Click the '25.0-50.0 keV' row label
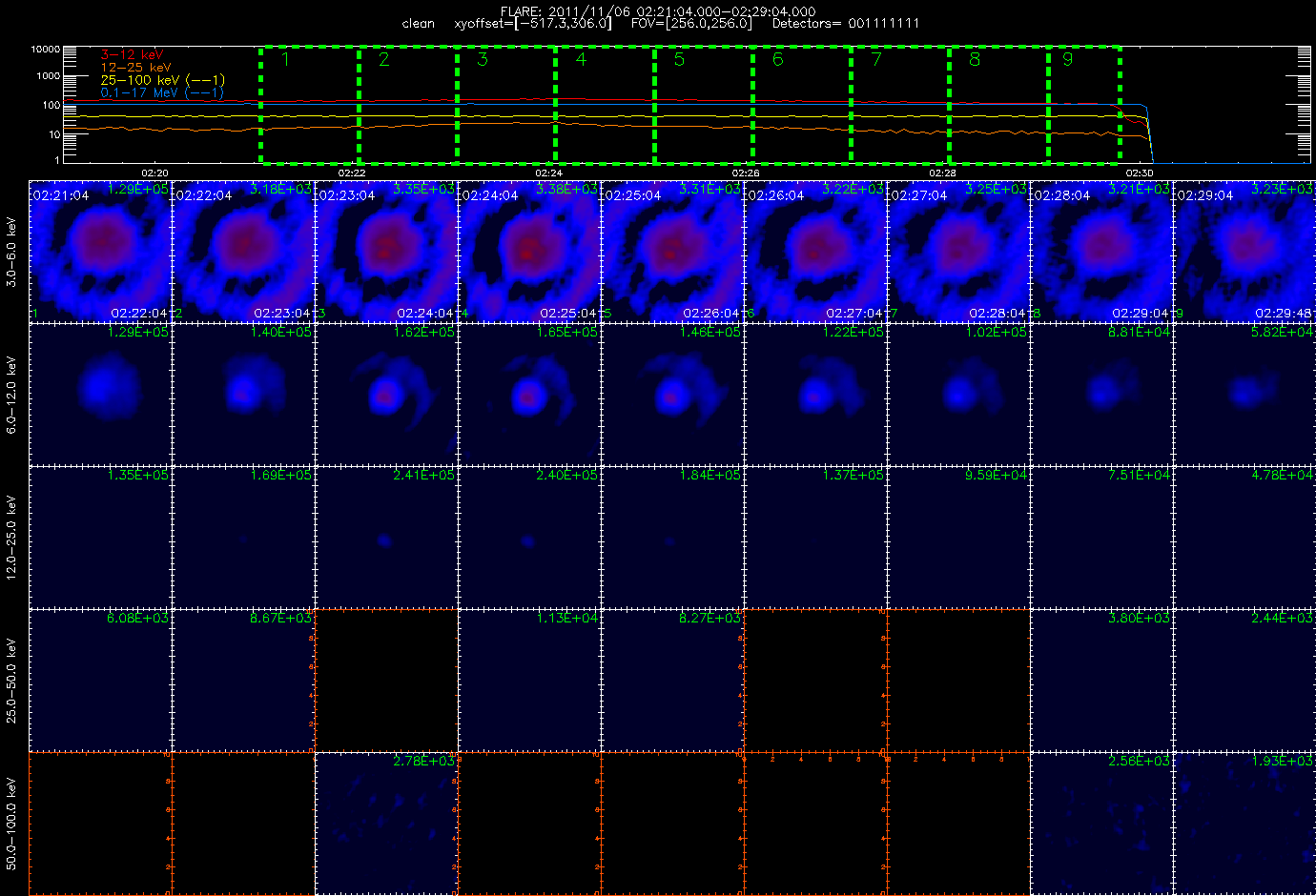This screenshot has width=1316, height=896. pos(11,681)
